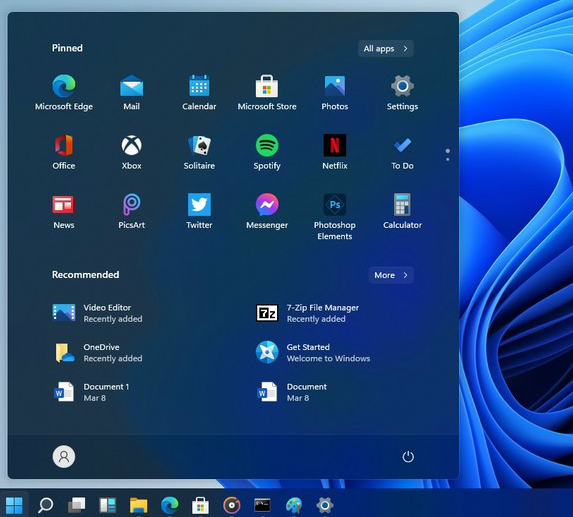Open Get Started welcome app
Image resolution: width=573 pixels, height=517 pixels.
pyautogui.click(x=313, y=353)
